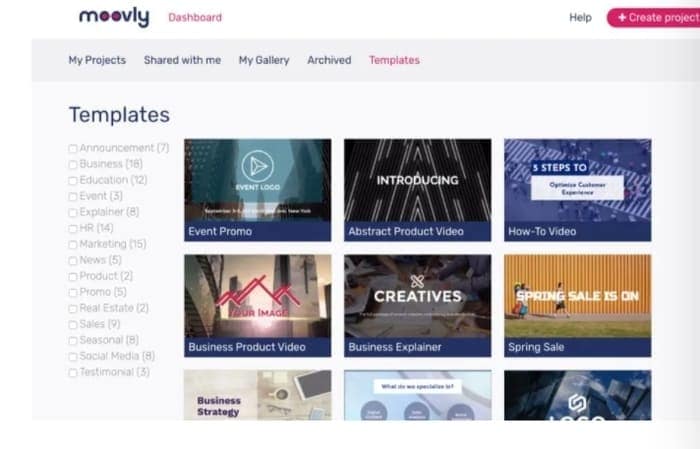The image size is (700, 449).
Task: Open the Archived tab
Action: pyautogui.click(x=329, y=60)
